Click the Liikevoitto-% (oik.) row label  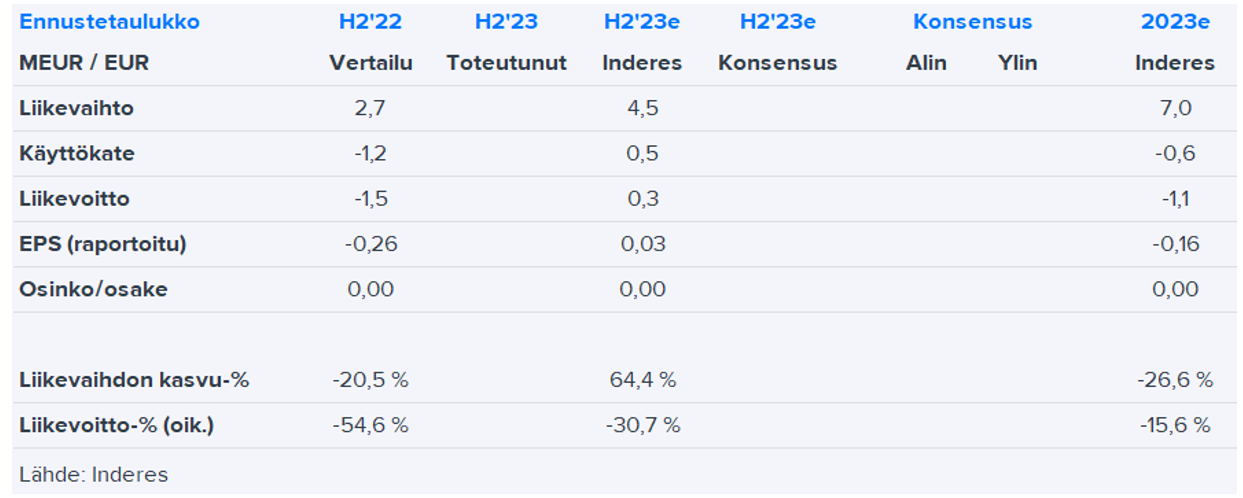tap(116, 425)
